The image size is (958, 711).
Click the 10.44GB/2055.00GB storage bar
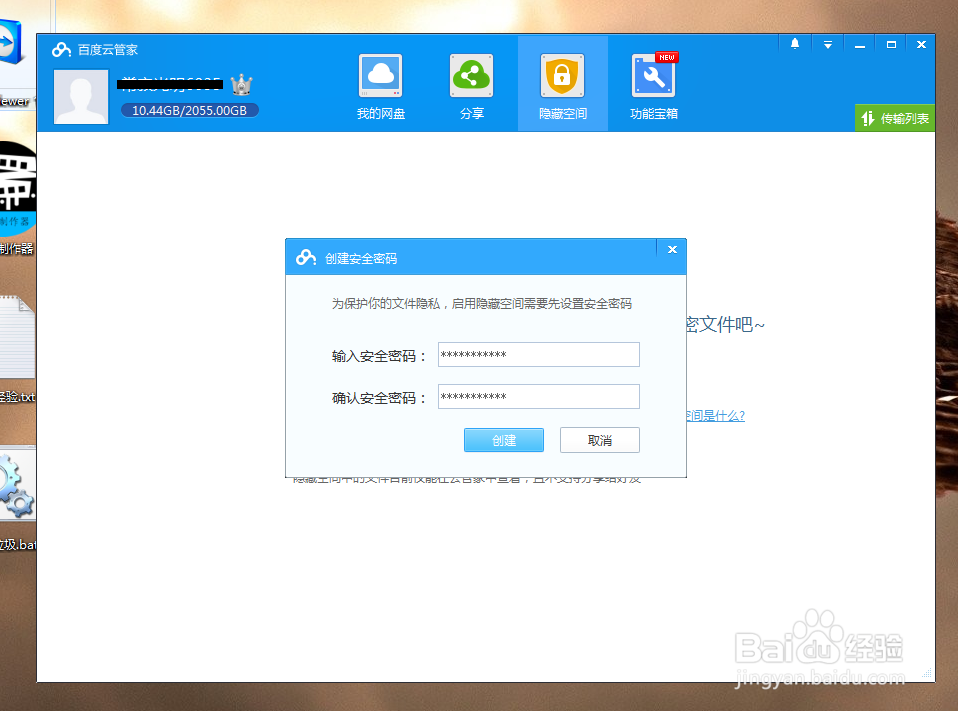click(189, 110)
